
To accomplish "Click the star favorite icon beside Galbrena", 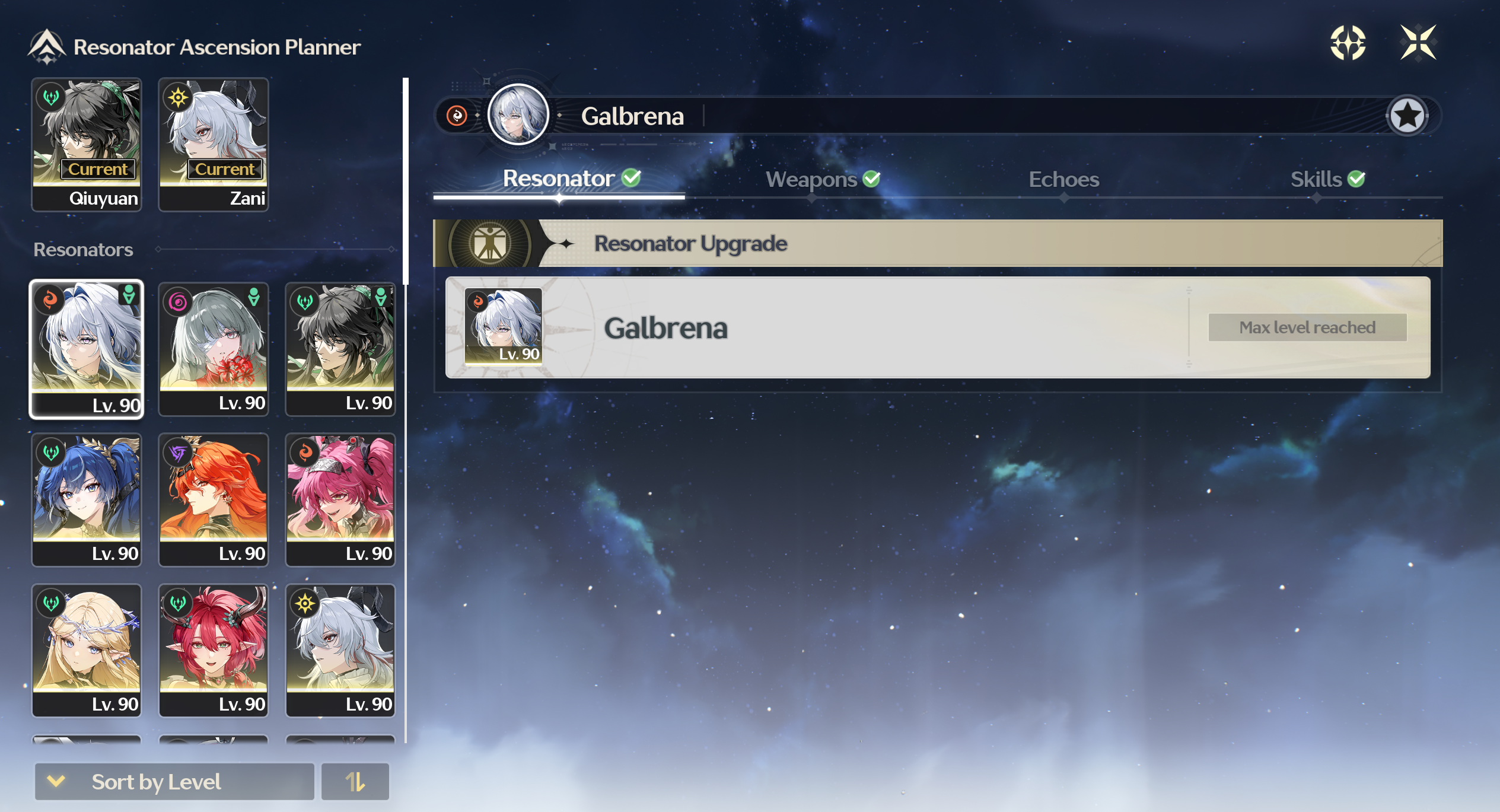I will point(1407,115).
